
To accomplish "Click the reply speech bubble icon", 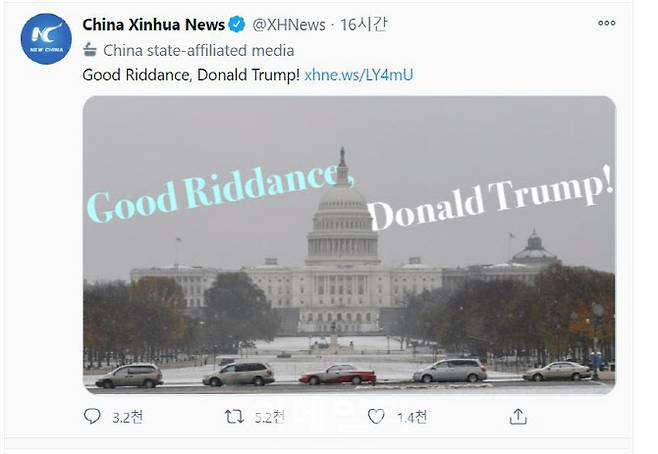I will click(x=92, y=416).
